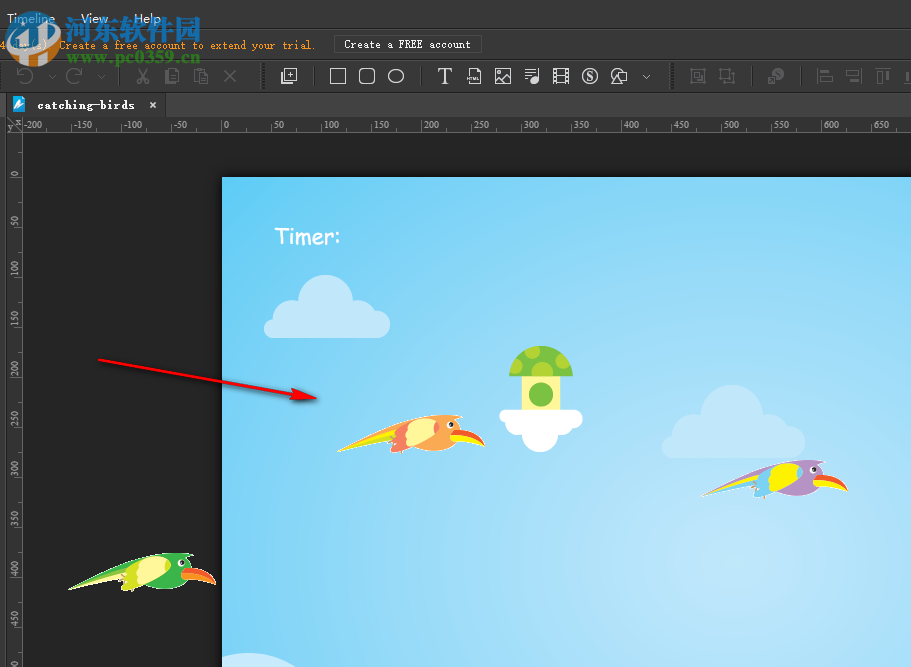The height and width of the screenshot is (667, 911).
Task: Open the Help menu
Action: tap(146, 18)
